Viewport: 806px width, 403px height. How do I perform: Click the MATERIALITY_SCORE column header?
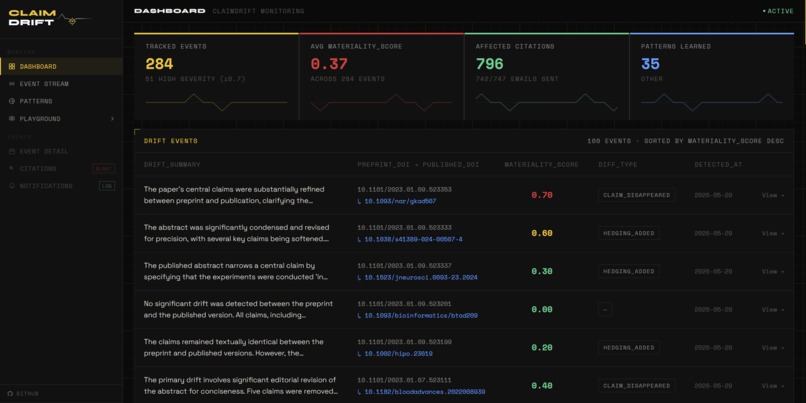(x=541, y=164)
